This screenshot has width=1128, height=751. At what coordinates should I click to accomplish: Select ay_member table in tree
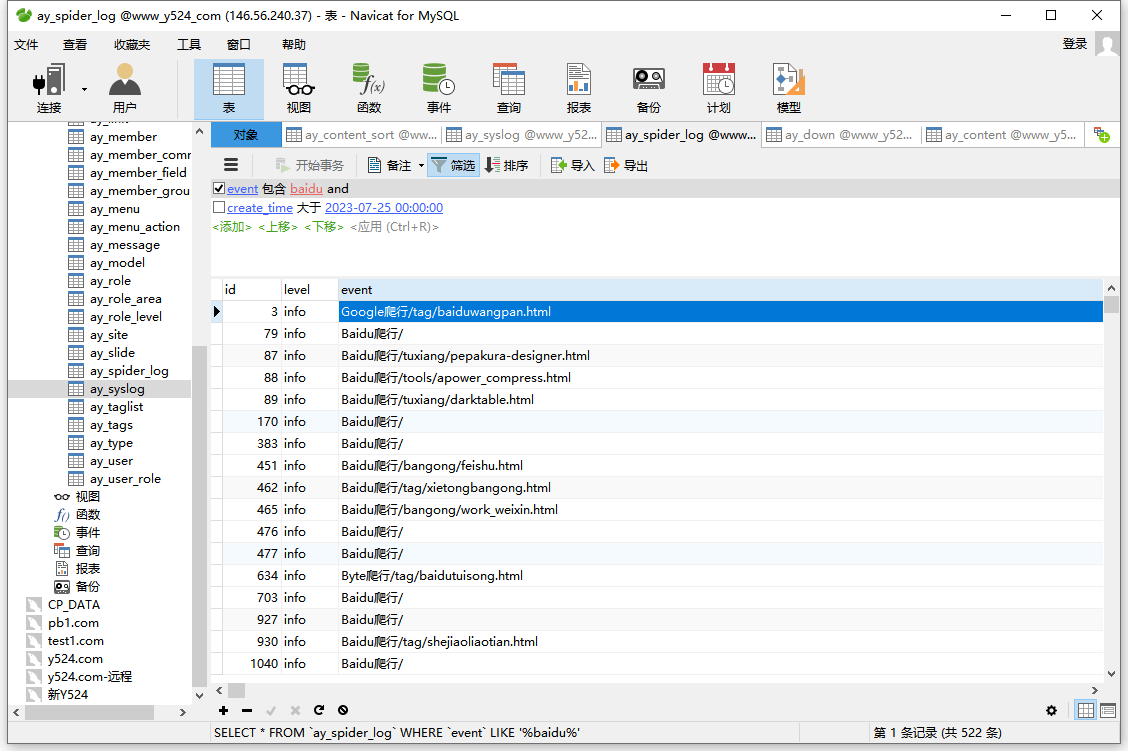(124, 137)
